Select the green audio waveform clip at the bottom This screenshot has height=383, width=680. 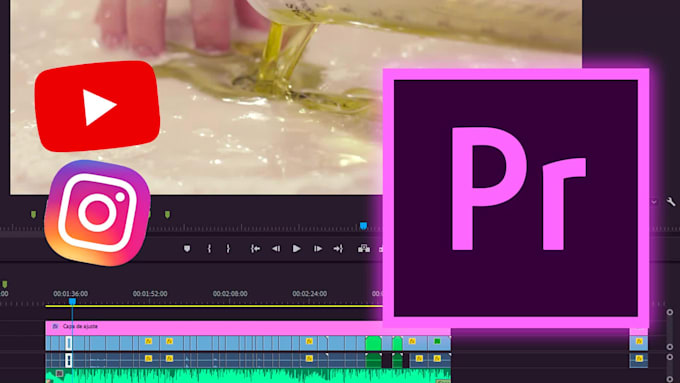tap(248, 376)
